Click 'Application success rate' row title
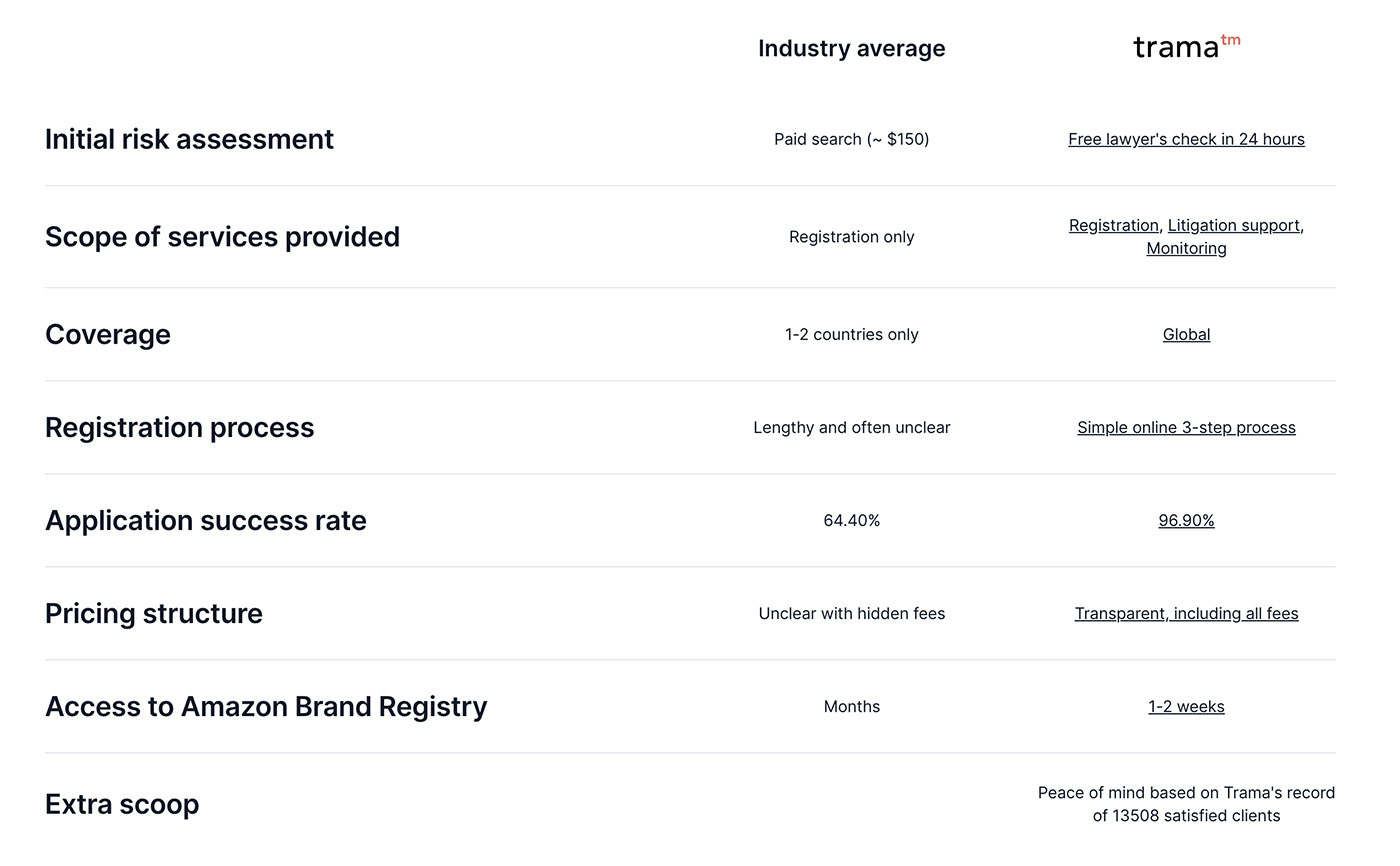The image size is (1400, 866). (x=206, y=520)
